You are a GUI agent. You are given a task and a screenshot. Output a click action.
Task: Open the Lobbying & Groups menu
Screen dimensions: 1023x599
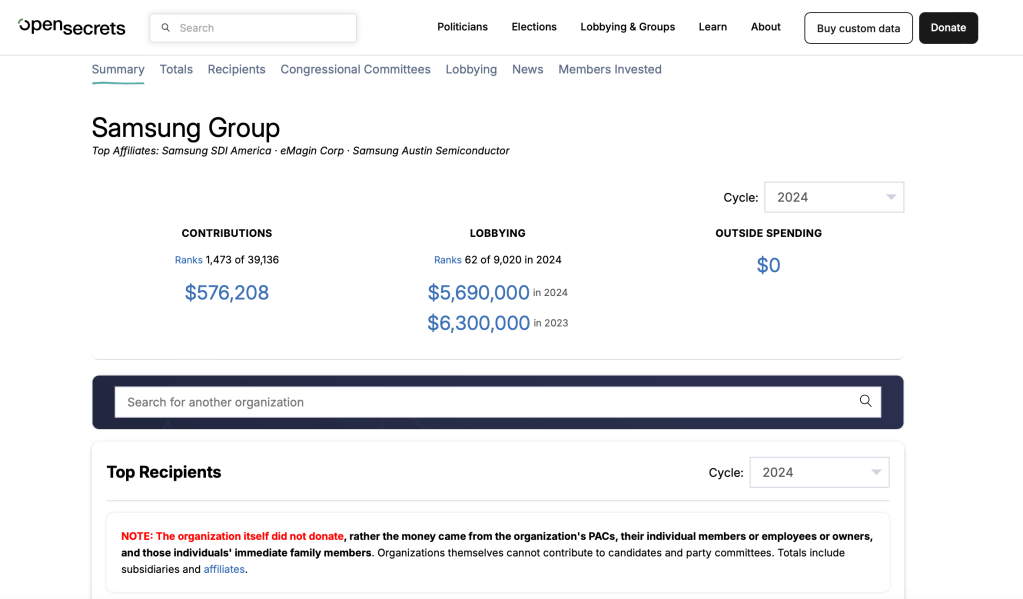[x=627, y=27]
